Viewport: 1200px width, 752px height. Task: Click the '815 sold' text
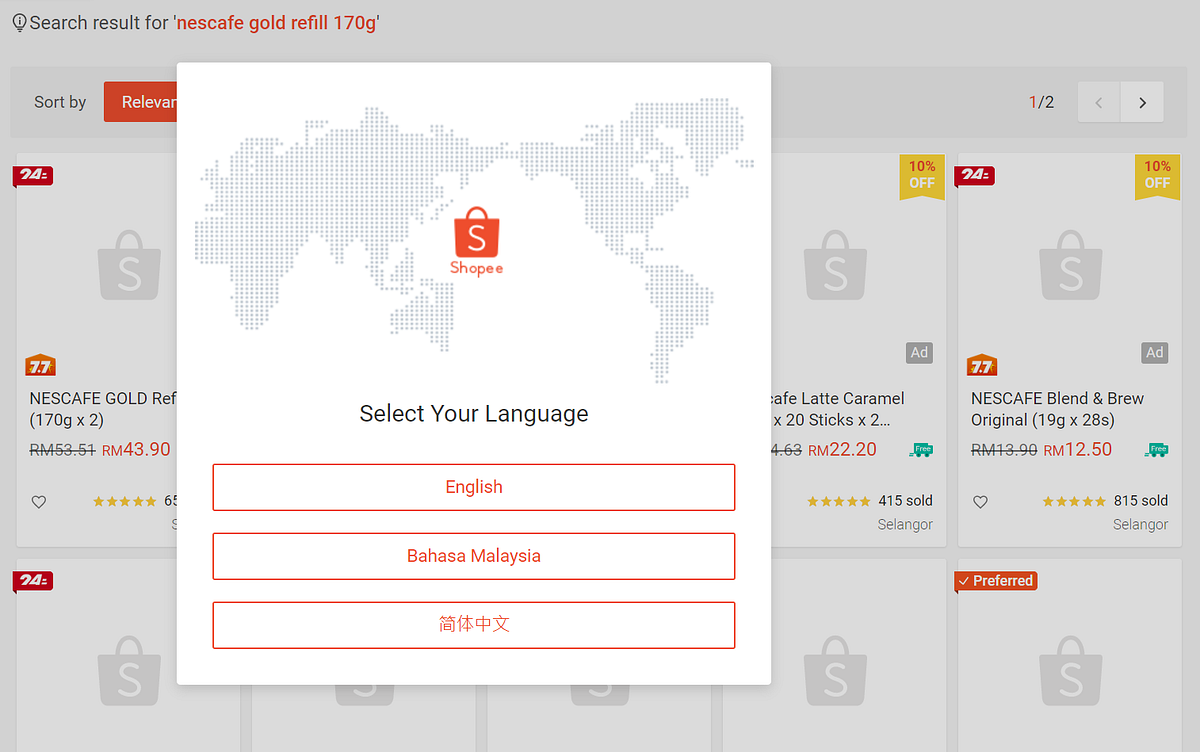click(1141, 501)
